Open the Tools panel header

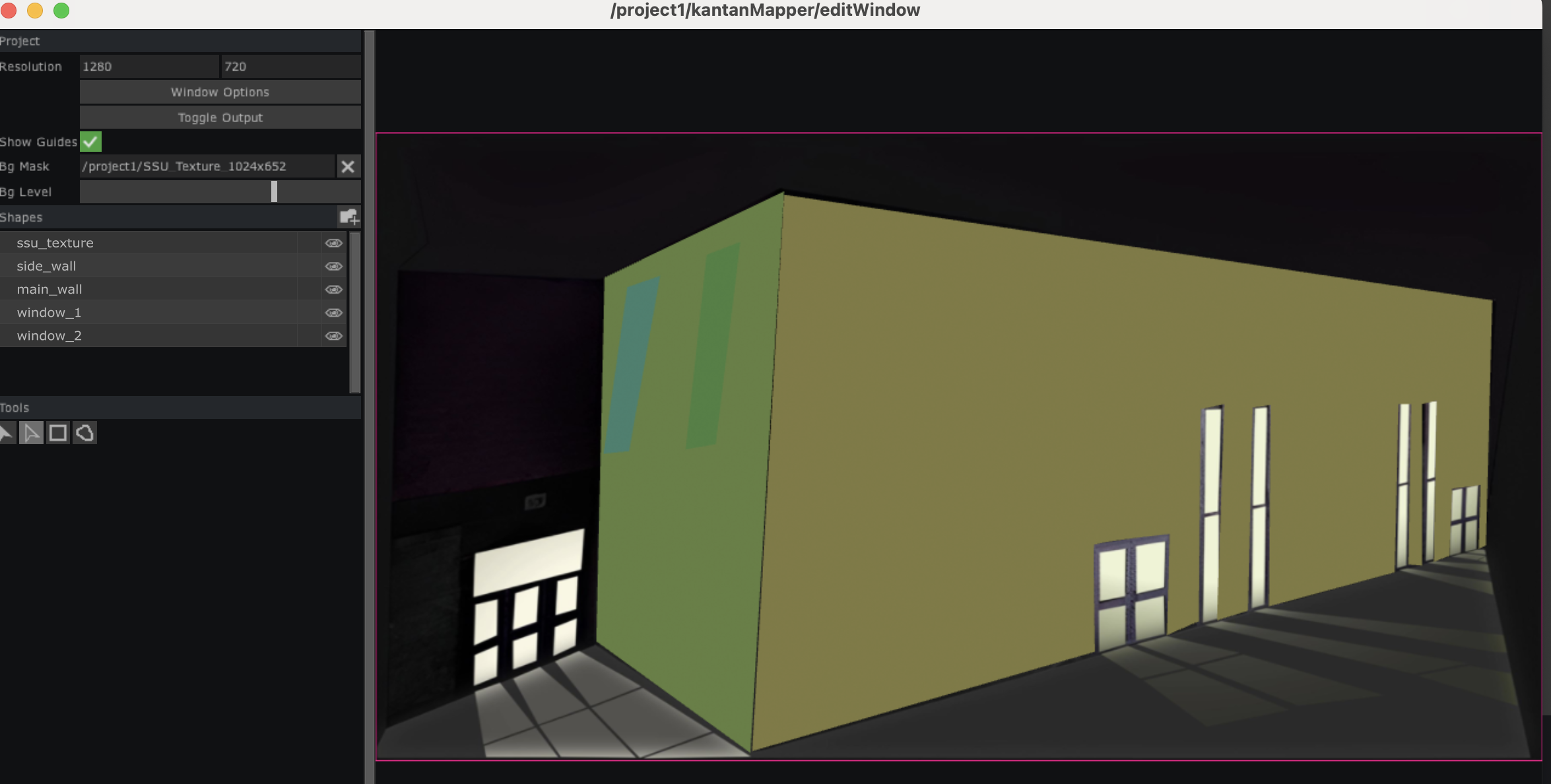point(15,407)
